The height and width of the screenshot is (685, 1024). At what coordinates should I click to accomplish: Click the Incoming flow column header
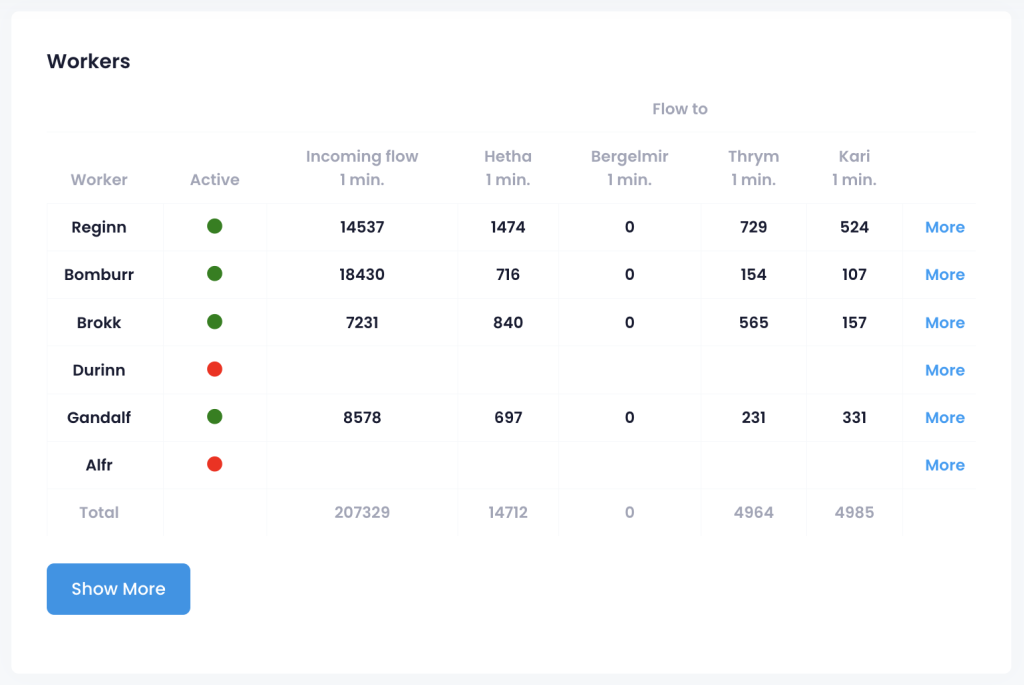pos(362,168)
